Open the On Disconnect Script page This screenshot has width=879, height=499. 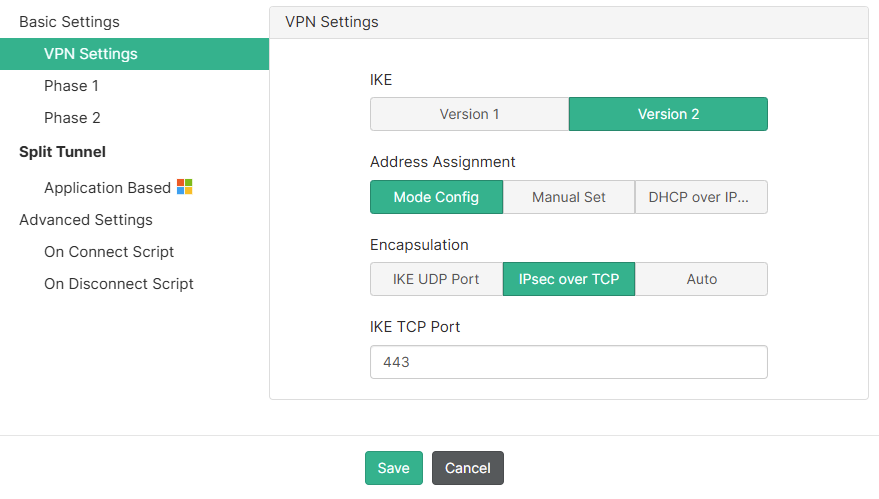(x=119, y=284)
